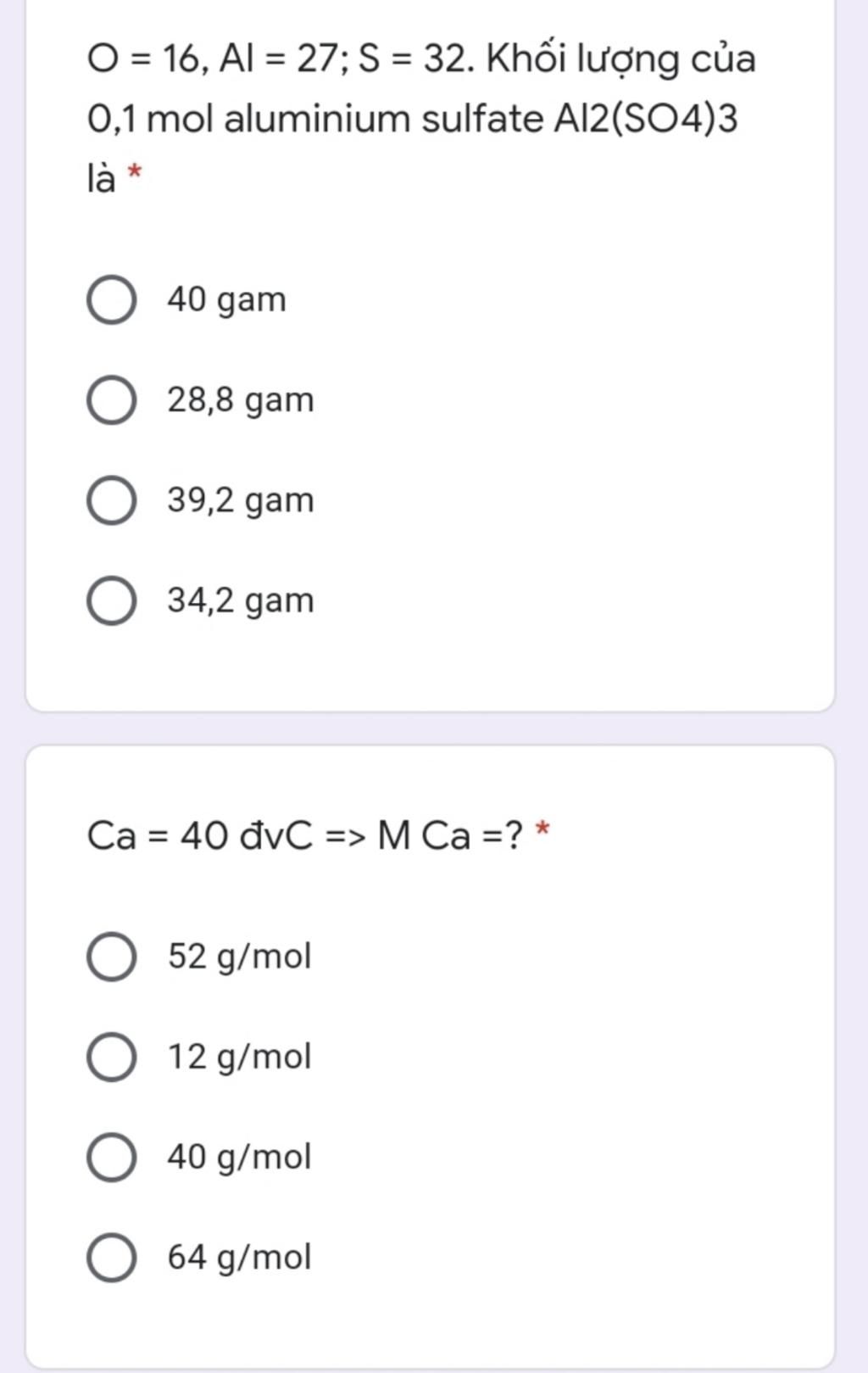Choose the 28,8 gam radio button

pyautogui.click(x=111, y=400)
